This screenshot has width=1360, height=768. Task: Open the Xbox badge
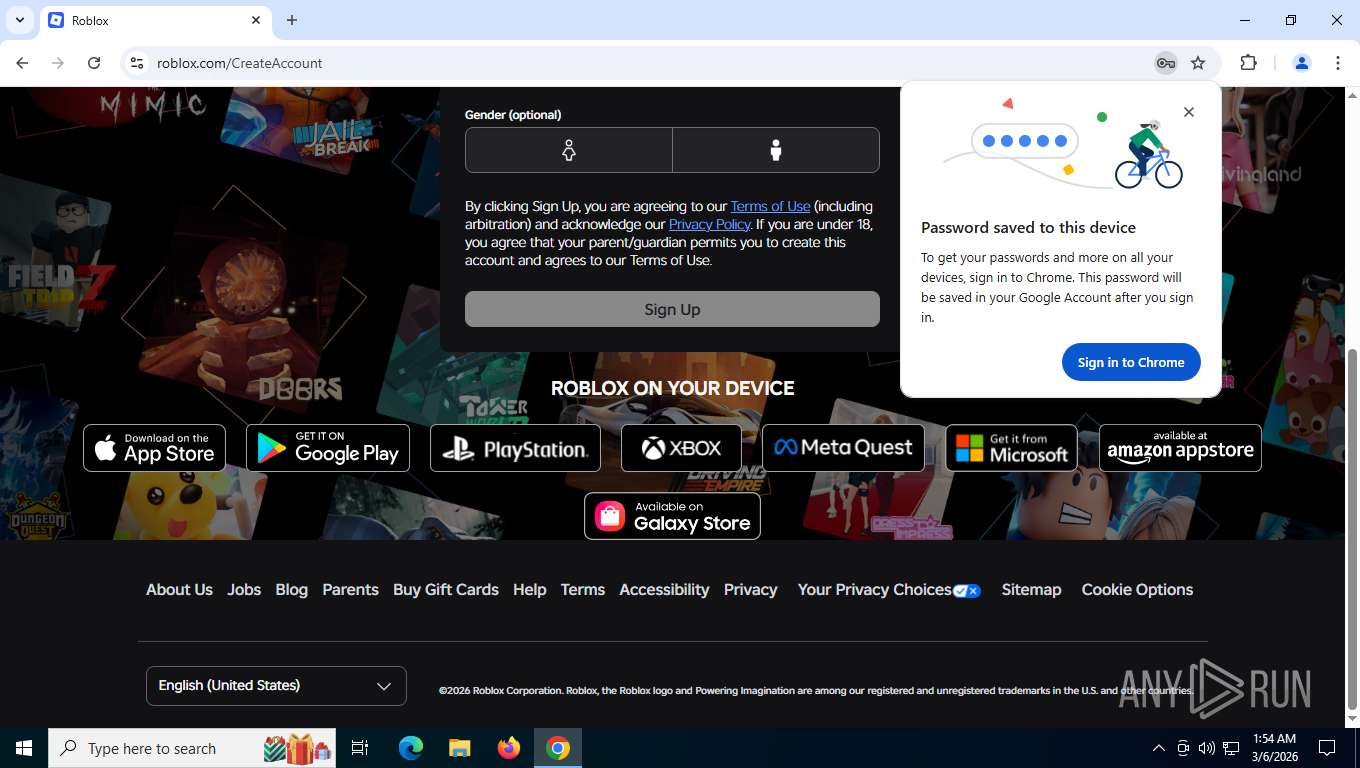point(681,448)
